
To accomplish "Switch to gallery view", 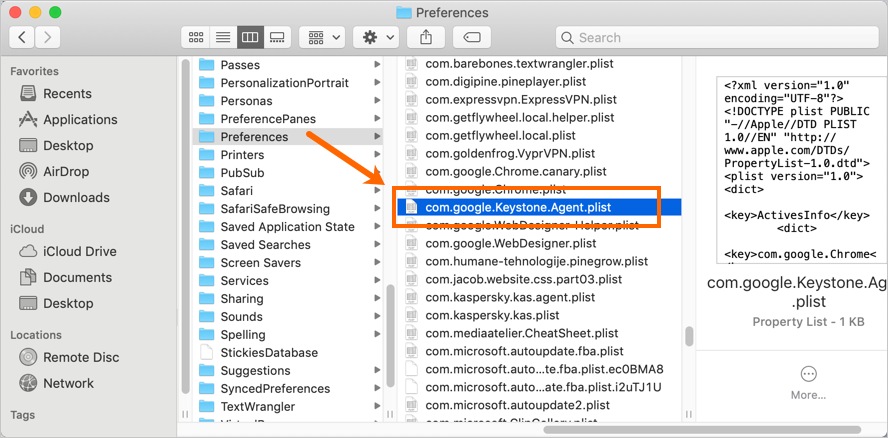I will point(278,37).
